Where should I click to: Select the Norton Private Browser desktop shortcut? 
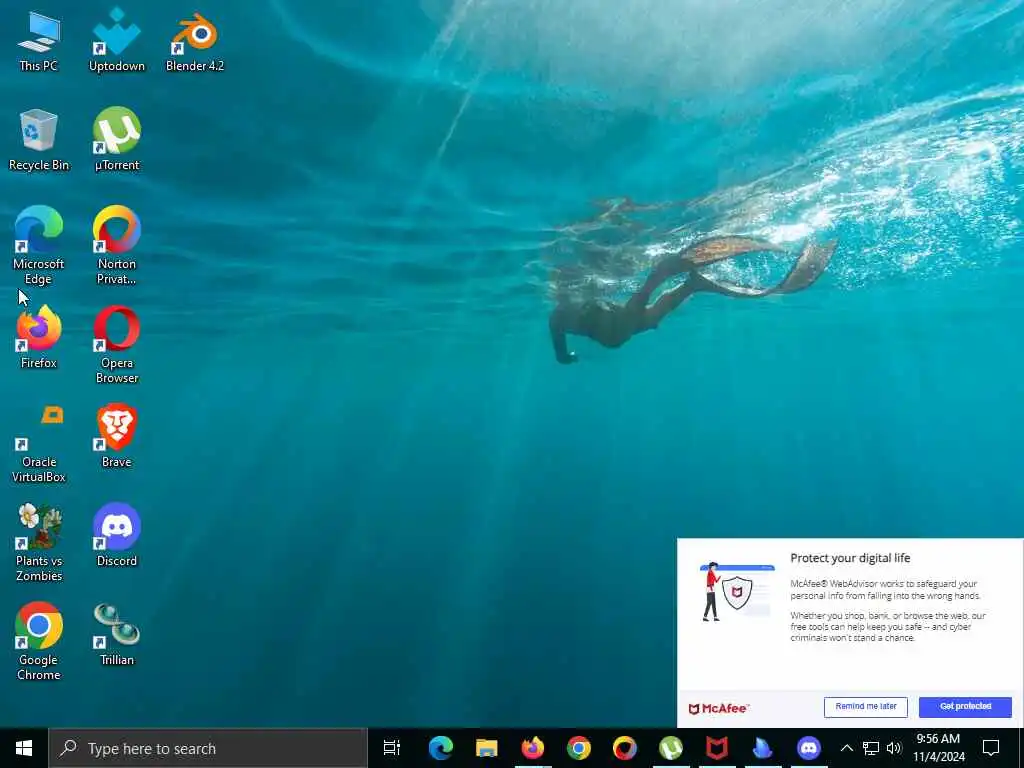[x=116, y=246]
